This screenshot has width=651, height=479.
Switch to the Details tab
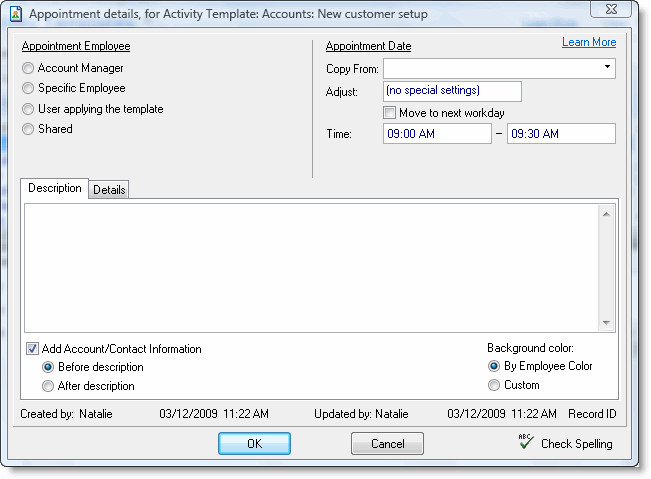(109, 190)
